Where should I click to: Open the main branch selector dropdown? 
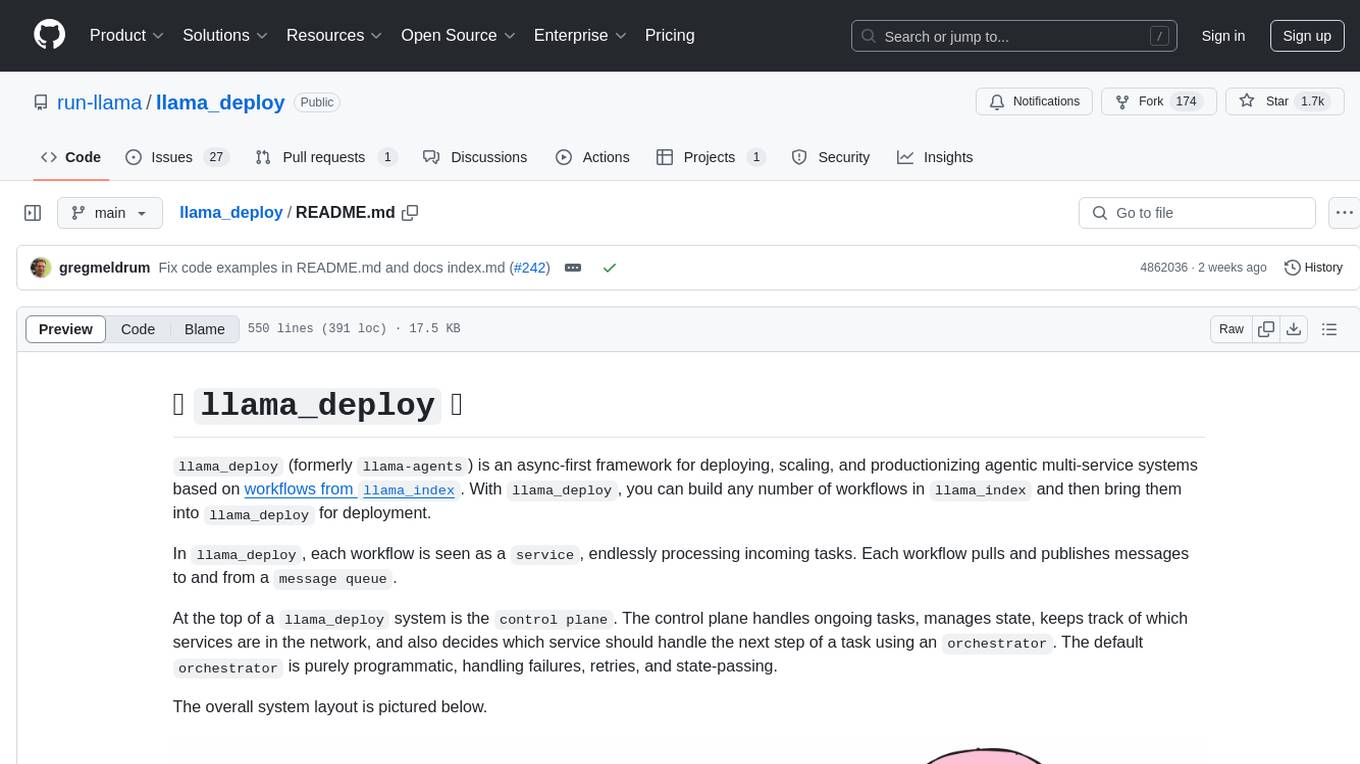coord(110,213)
